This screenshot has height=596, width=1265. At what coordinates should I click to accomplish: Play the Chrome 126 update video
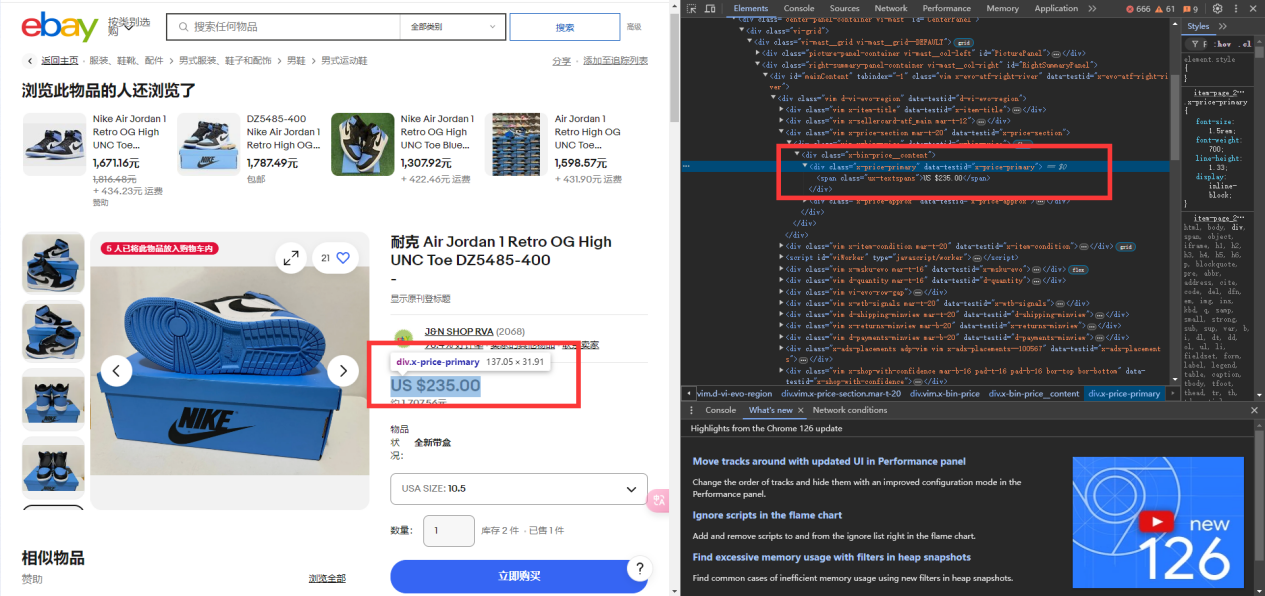coord(1158,522)
